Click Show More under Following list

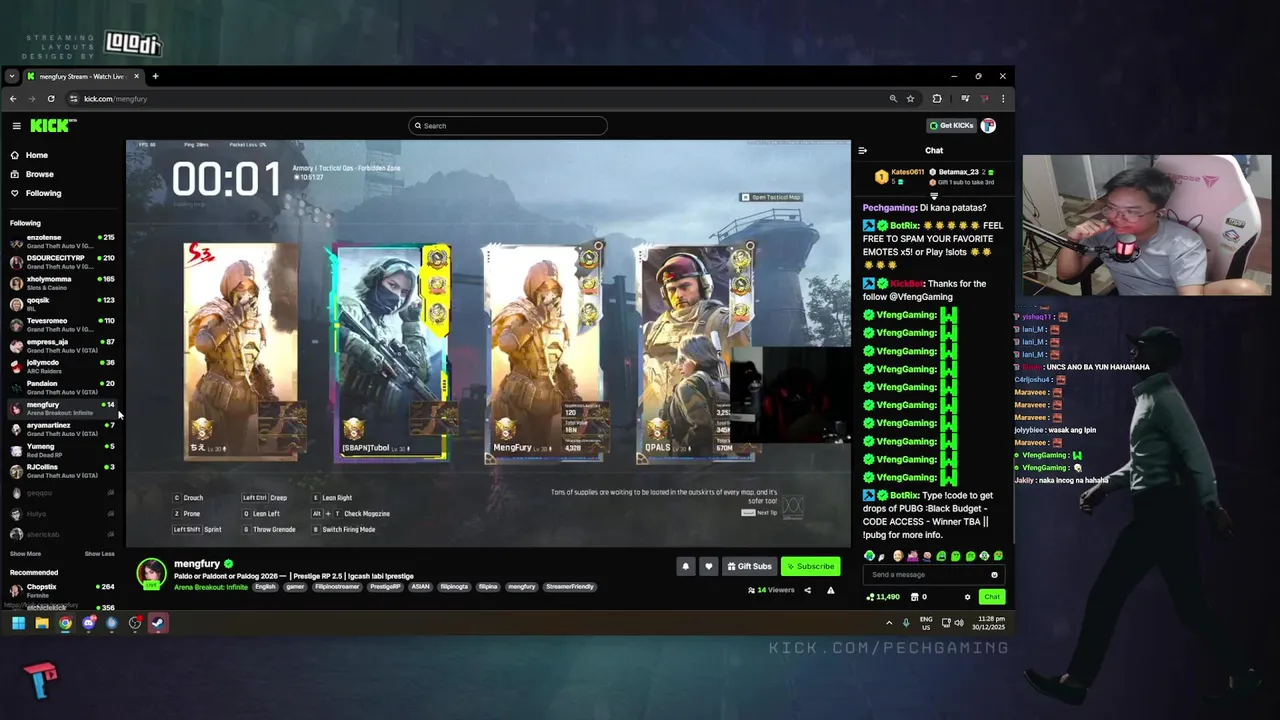[x=25, y=554]
